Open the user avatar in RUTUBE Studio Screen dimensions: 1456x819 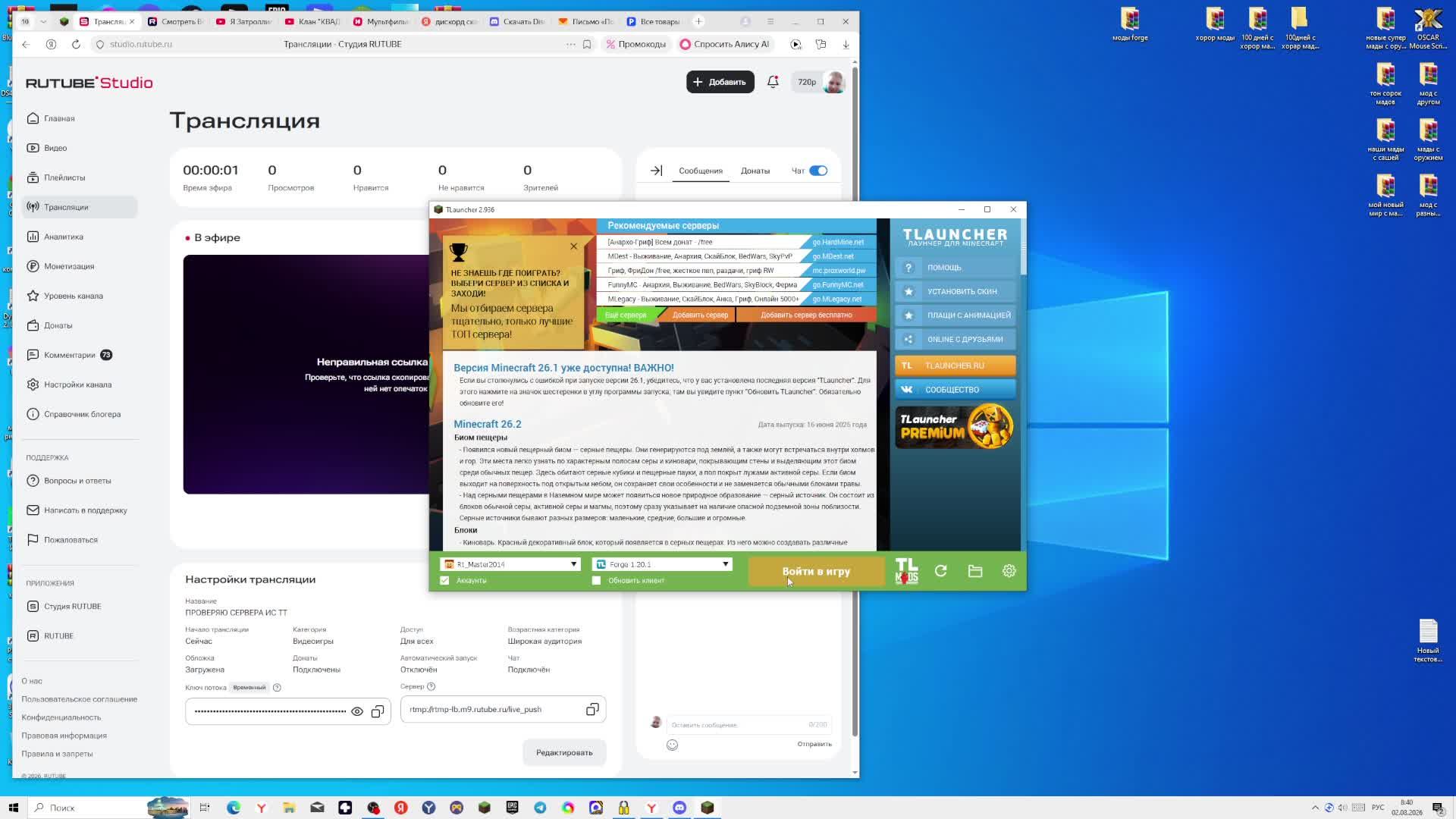834,82
